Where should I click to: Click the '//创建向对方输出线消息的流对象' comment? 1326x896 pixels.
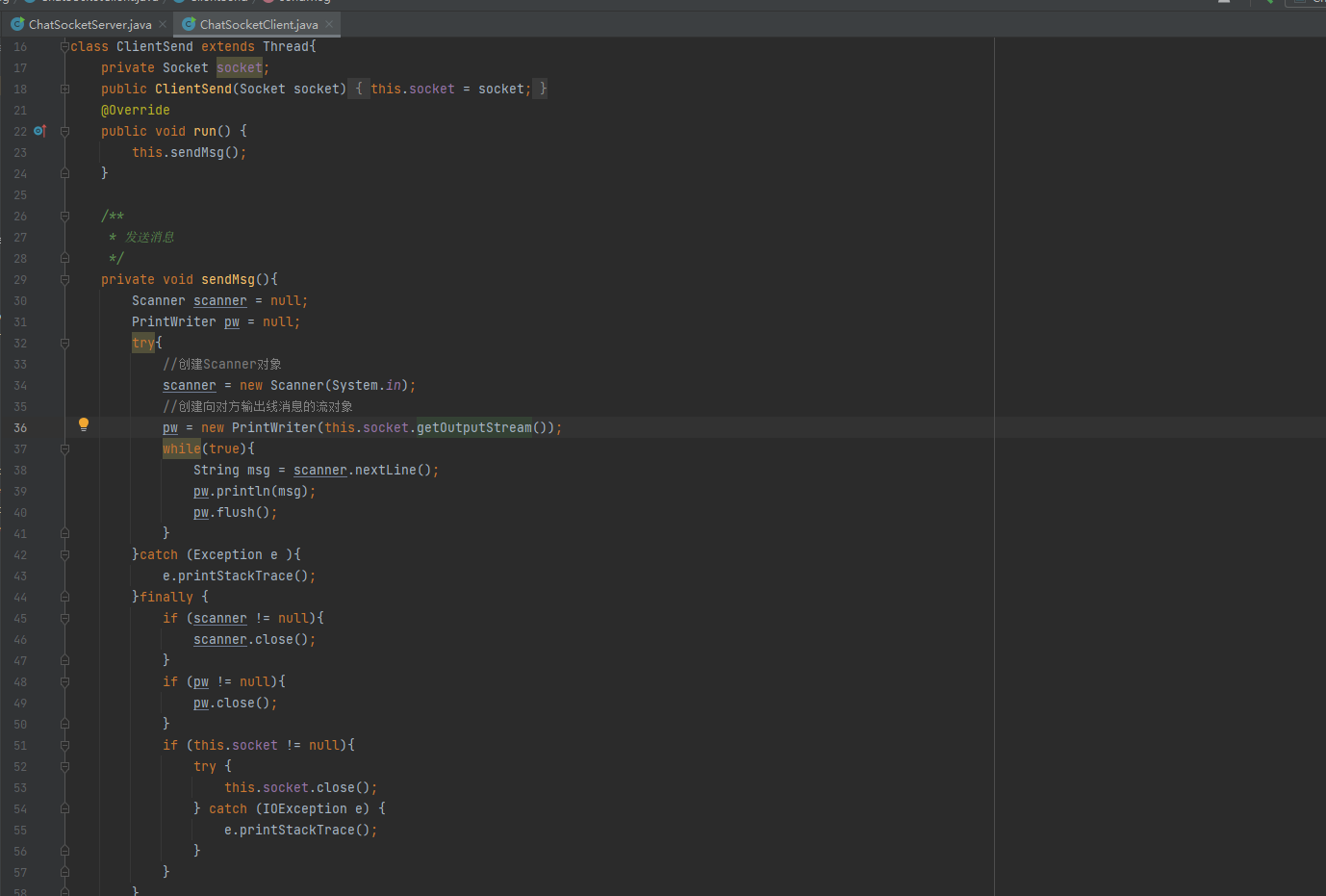(258, 406)
